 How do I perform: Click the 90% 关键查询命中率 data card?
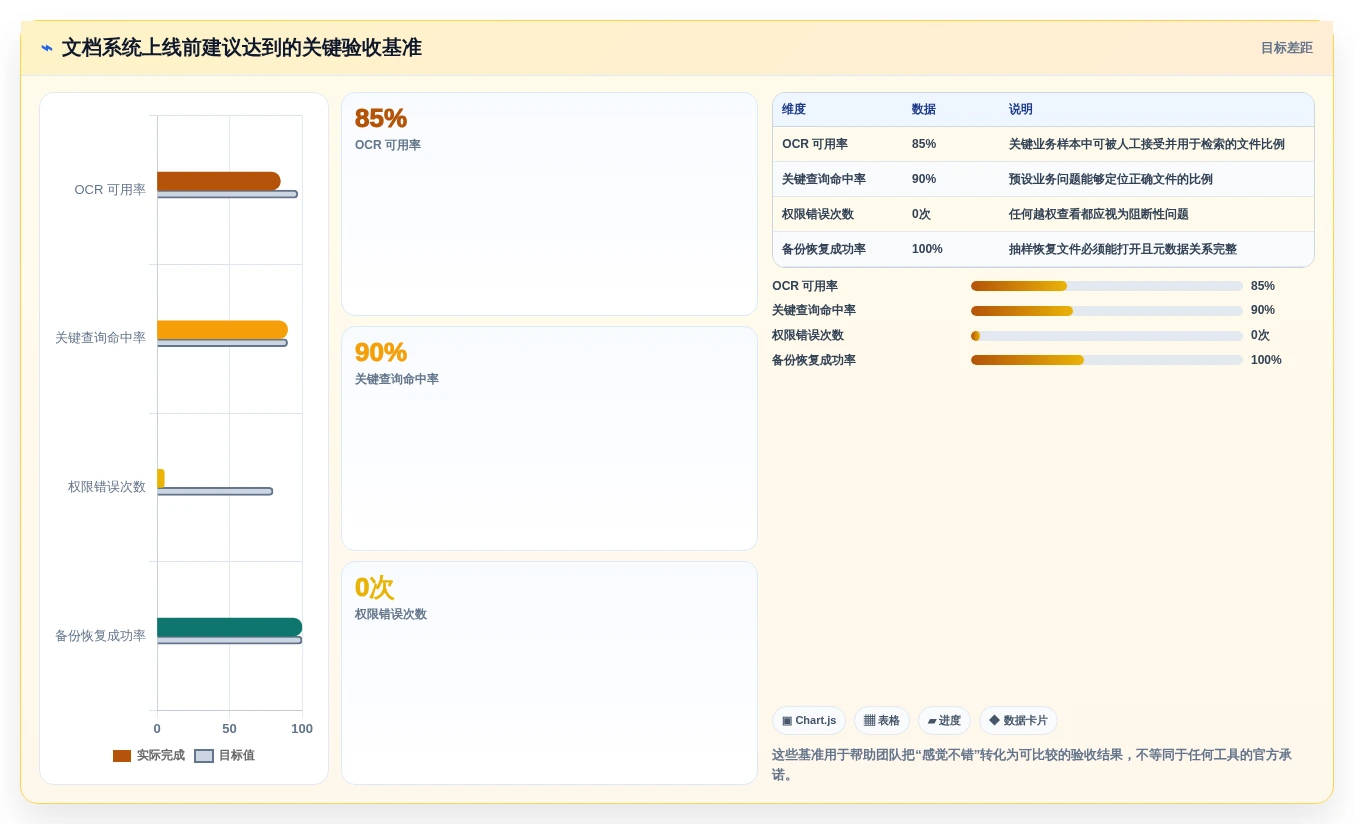(x=549, y=438)
